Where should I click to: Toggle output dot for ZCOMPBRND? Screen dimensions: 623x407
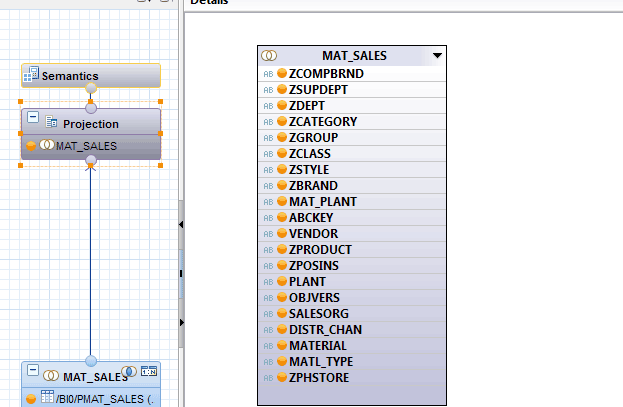click(x=282, y=73)
